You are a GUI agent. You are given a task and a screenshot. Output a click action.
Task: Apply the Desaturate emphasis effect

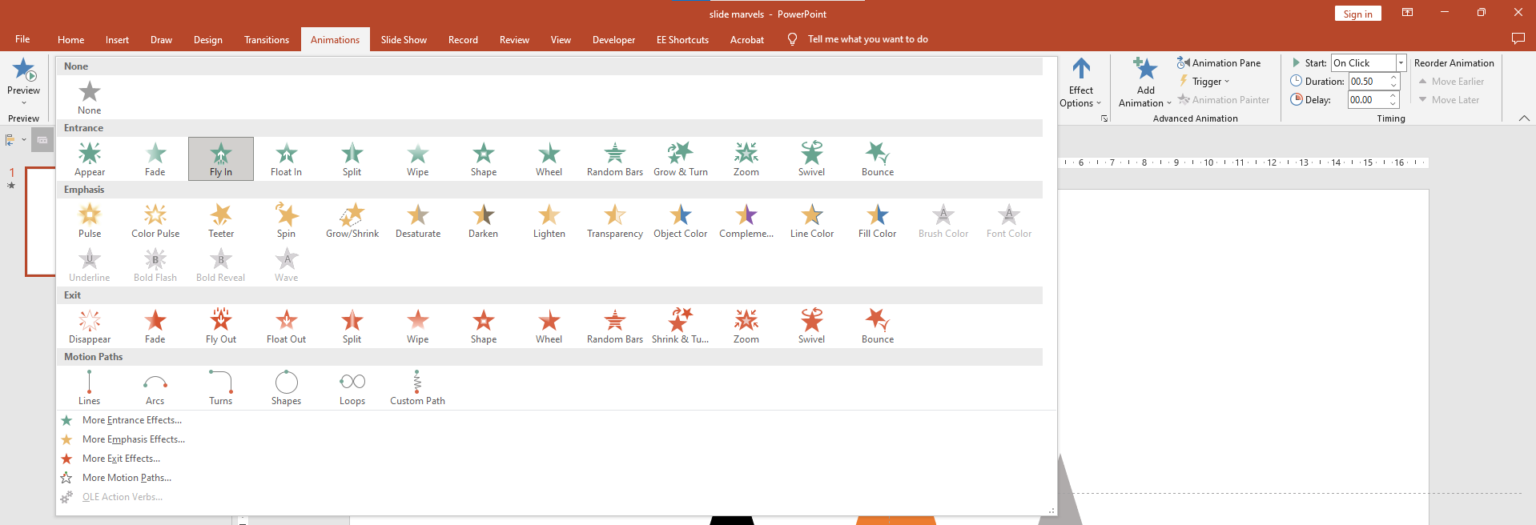click(x=418, y=221)
